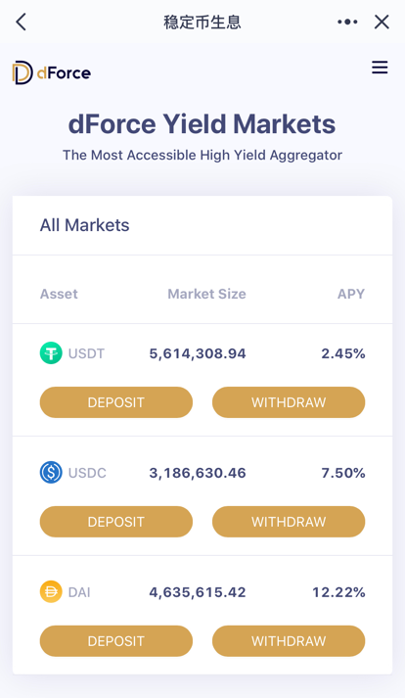405x698 pixels.
Task: Click the Asset column header
Action: (59, 294)
